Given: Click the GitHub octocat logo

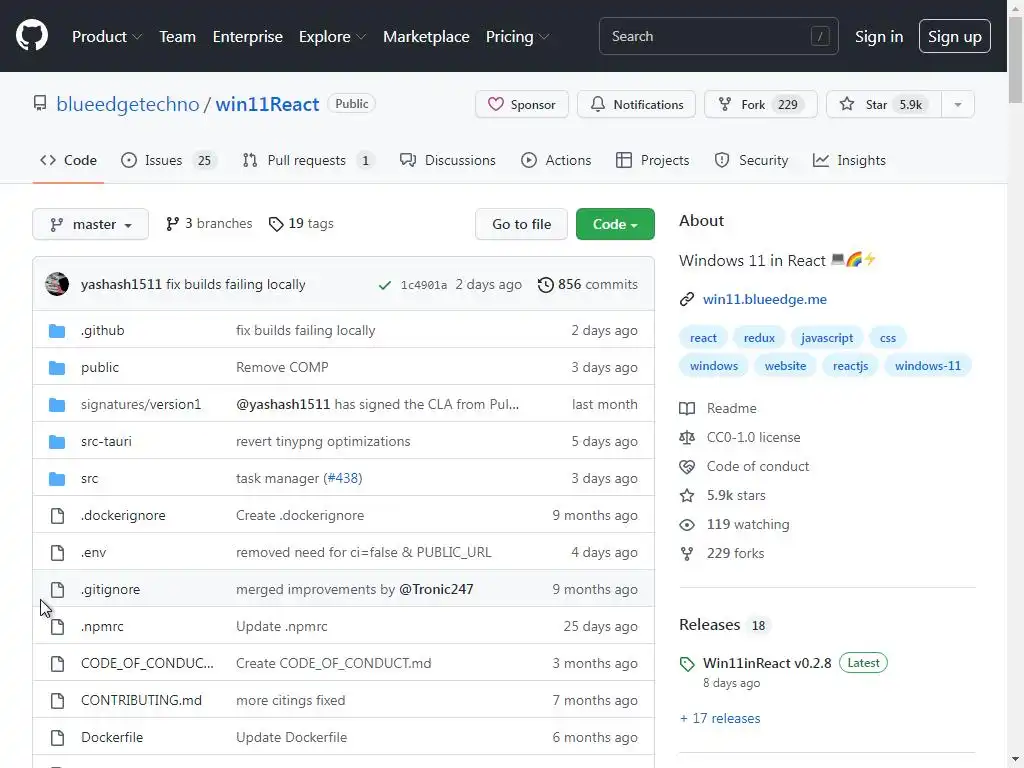Looking at the screenshot, I should pos(31,35).
